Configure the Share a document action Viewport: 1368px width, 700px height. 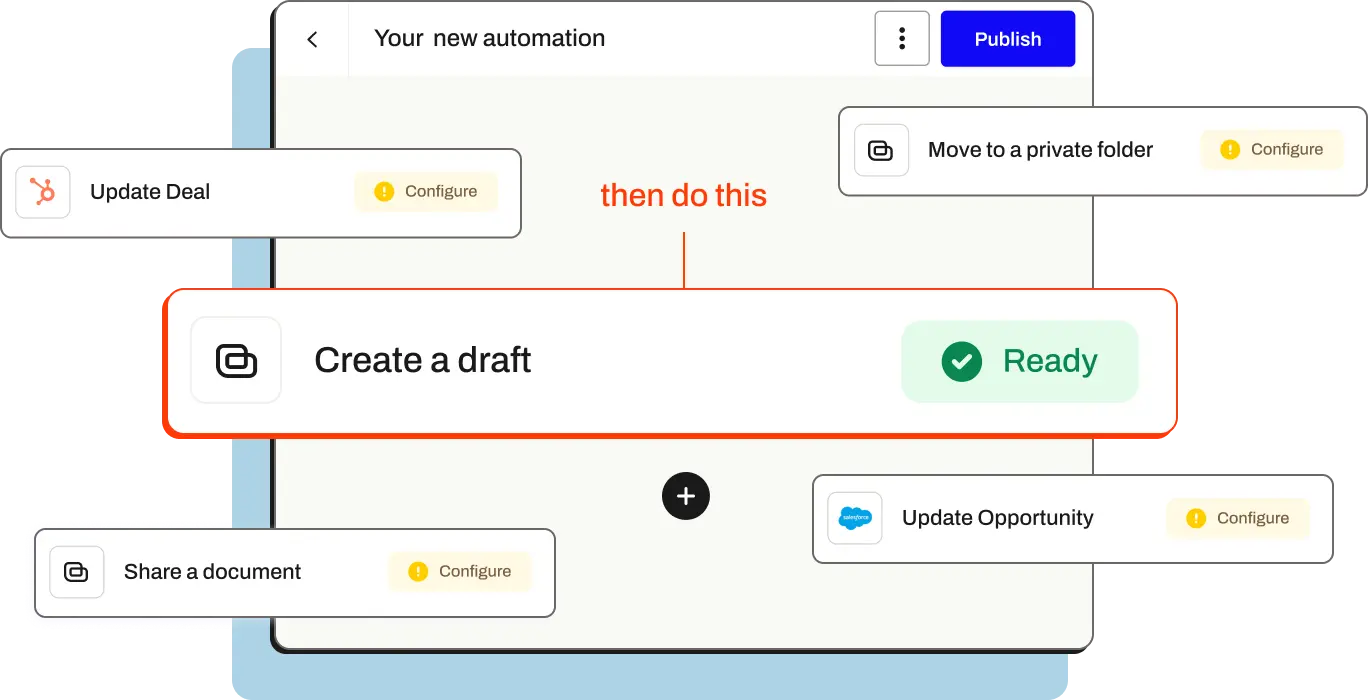(460, 571)
